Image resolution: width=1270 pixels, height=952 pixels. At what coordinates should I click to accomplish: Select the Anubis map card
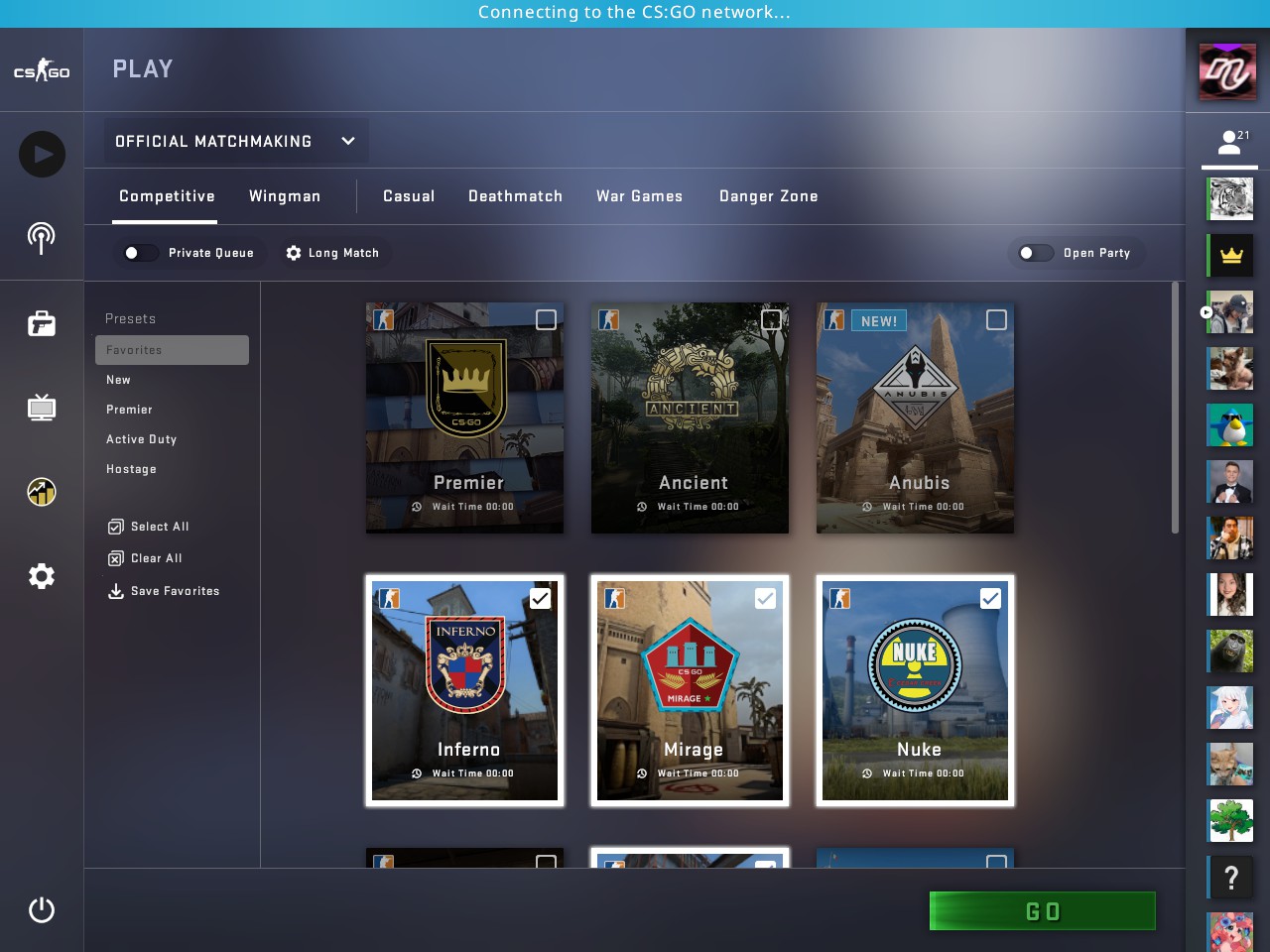pos(915,417)
